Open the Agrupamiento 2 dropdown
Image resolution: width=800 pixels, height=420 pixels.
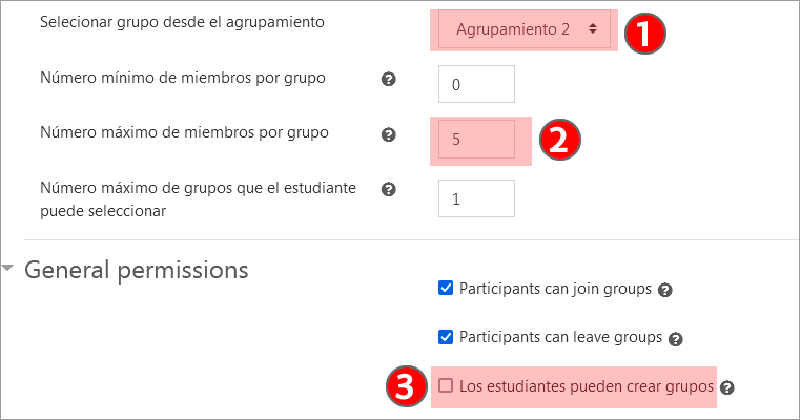click(x=524, y=30)
